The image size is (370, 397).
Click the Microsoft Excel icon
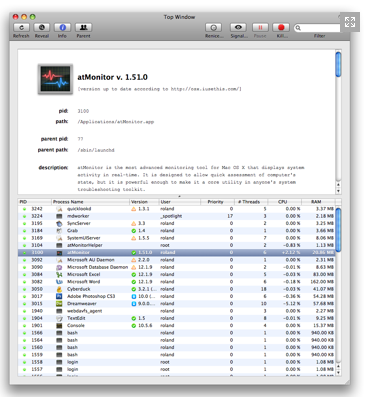click(59, 275)
